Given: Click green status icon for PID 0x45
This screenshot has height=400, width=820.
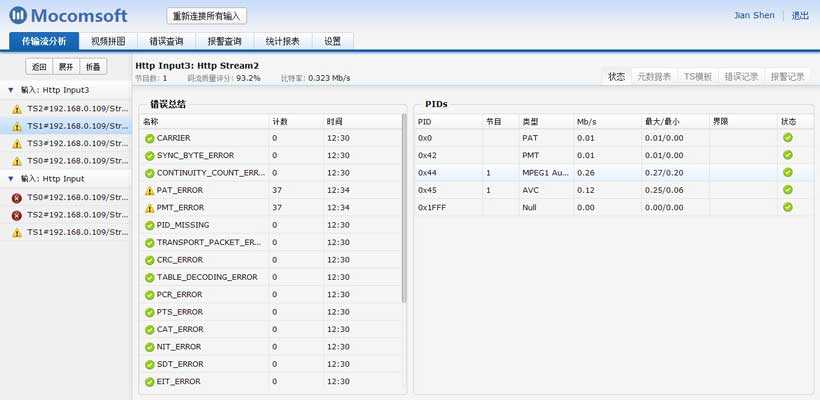Looking at the screenshot, I should click(x=788, y=189).
